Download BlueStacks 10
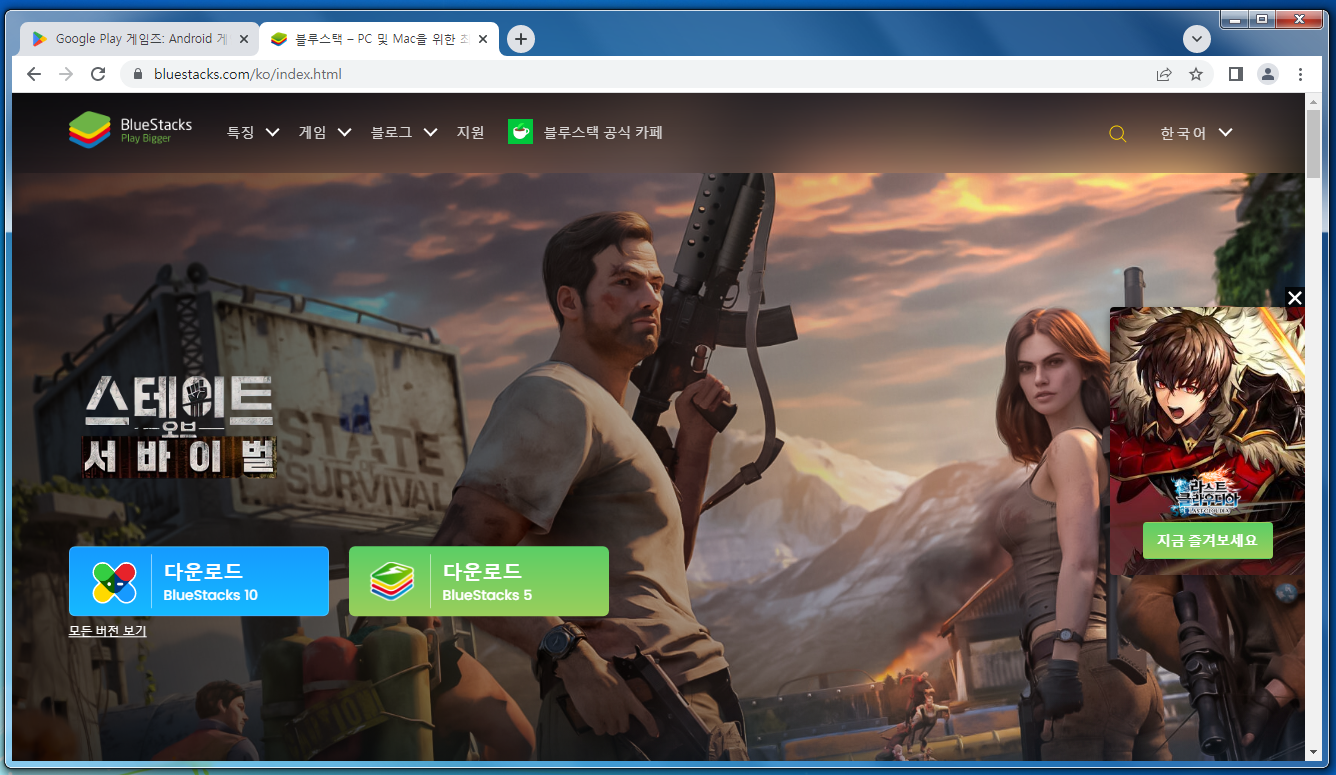This screenshot has width=1336, height=775. (x=199, y=581)
